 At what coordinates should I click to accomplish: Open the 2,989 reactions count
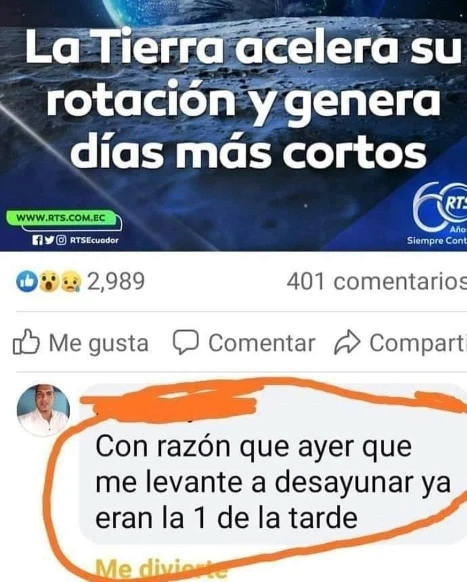coord(116,281)
